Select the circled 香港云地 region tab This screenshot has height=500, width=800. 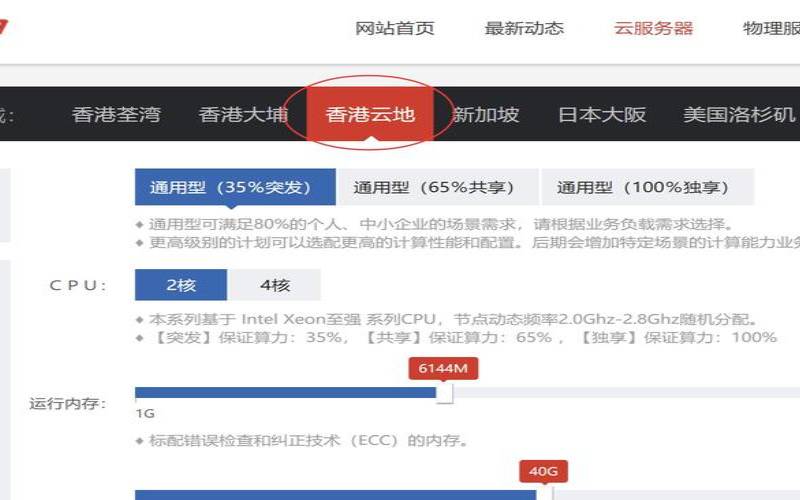tap(370, 114)
